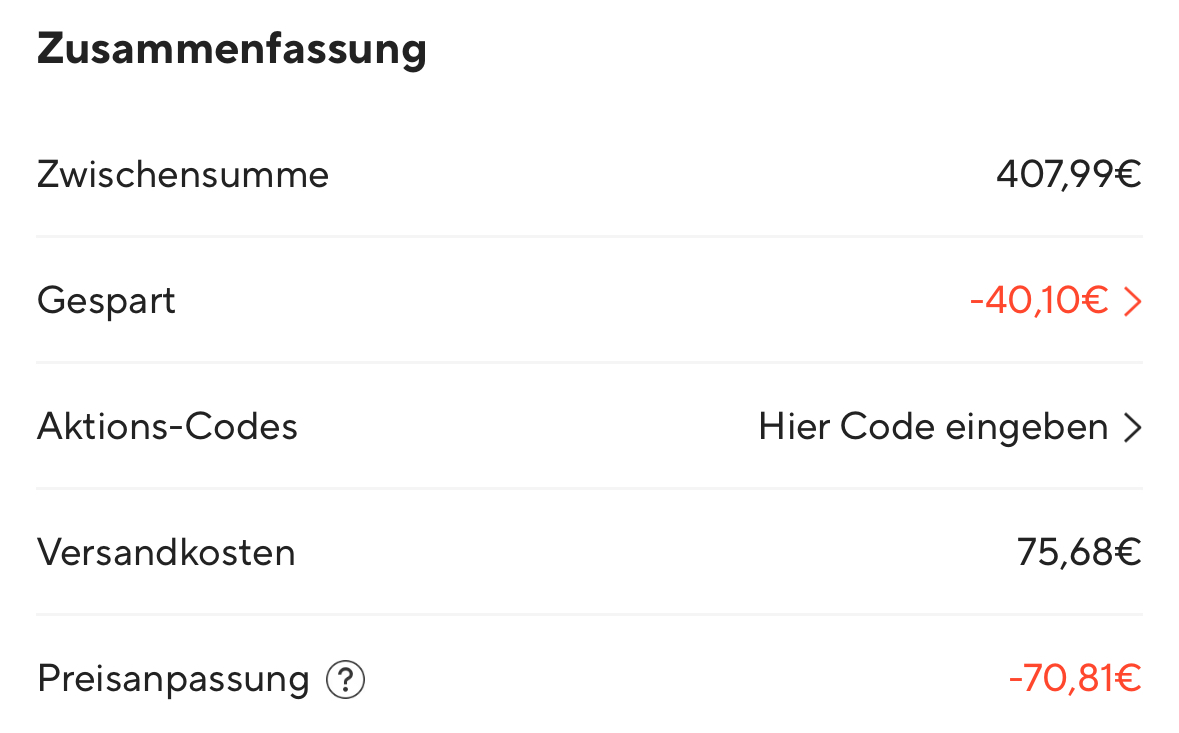Click divider line between Aktions-Codes and Versandkosten
Image resolution: width=1179 pixels, height=733 pixels.
[589, 488]
